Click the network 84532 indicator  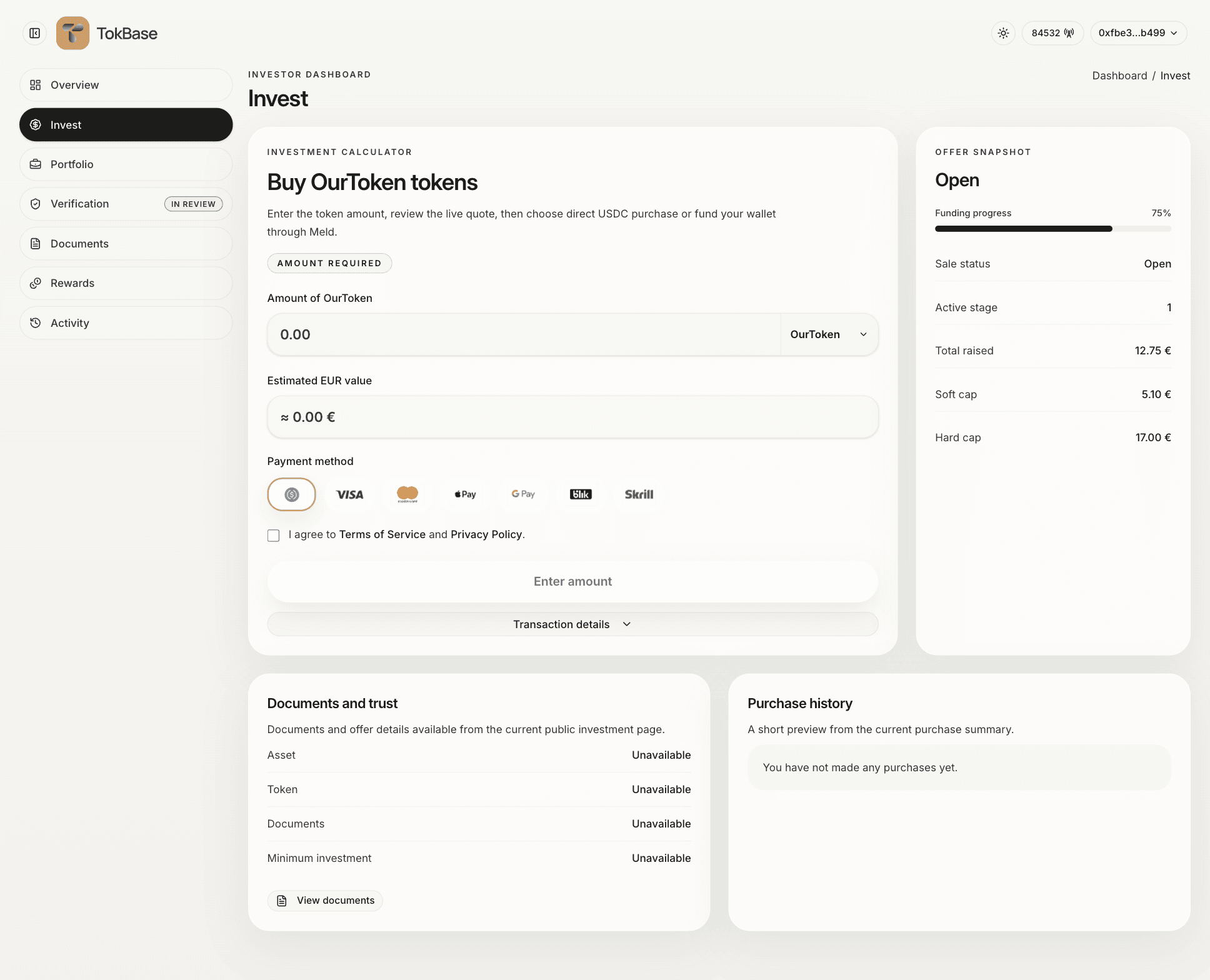pos(1052,33)
